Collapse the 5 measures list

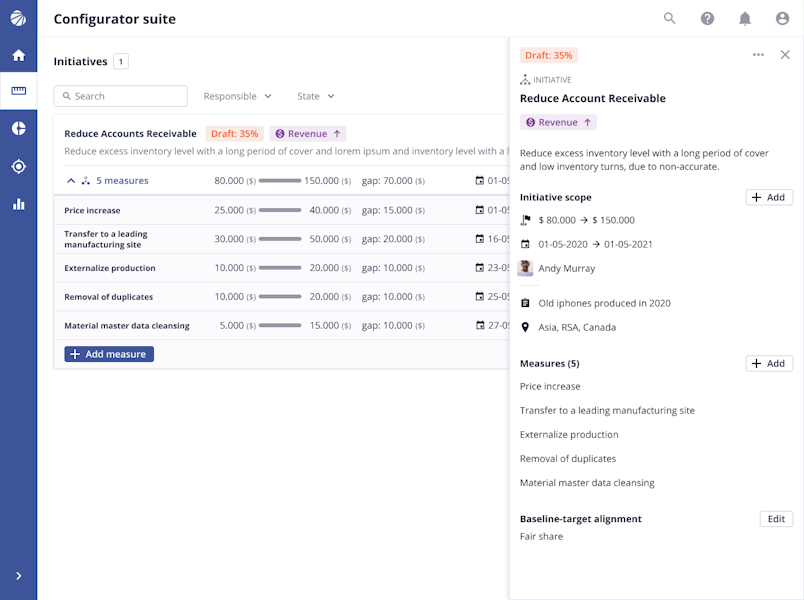tap(71, 181)
